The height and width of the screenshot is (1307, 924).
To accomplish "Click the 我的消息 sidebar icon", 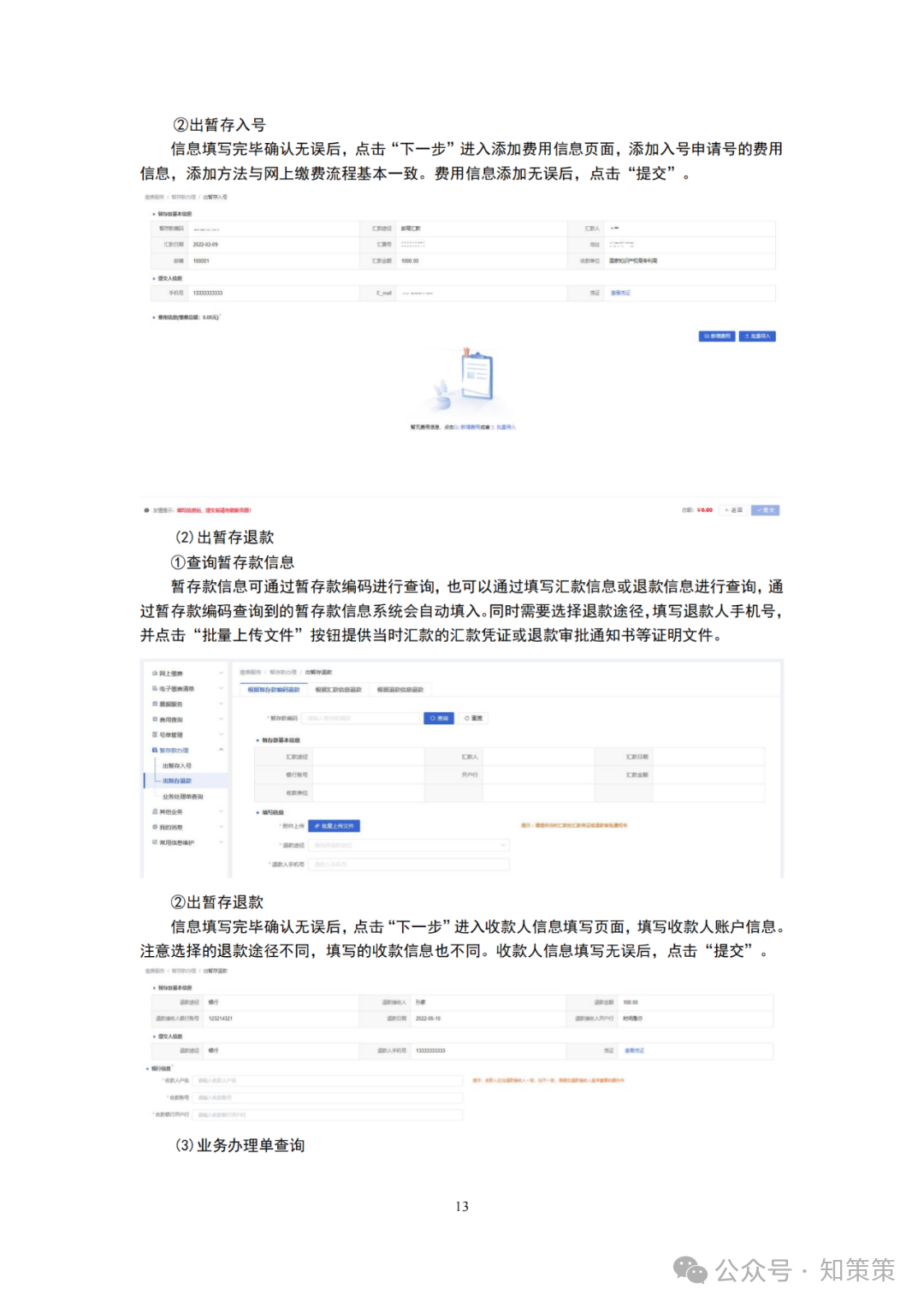I will [155, 828].
